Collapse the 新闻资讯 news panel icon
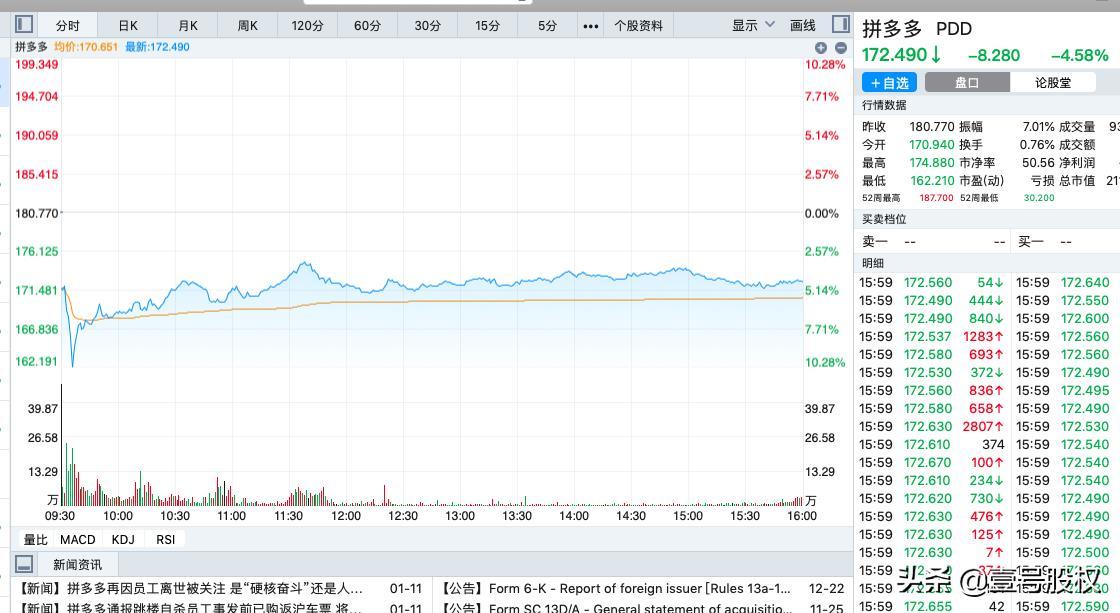Viewport: 1120px width, 613px height. [24, 564]
